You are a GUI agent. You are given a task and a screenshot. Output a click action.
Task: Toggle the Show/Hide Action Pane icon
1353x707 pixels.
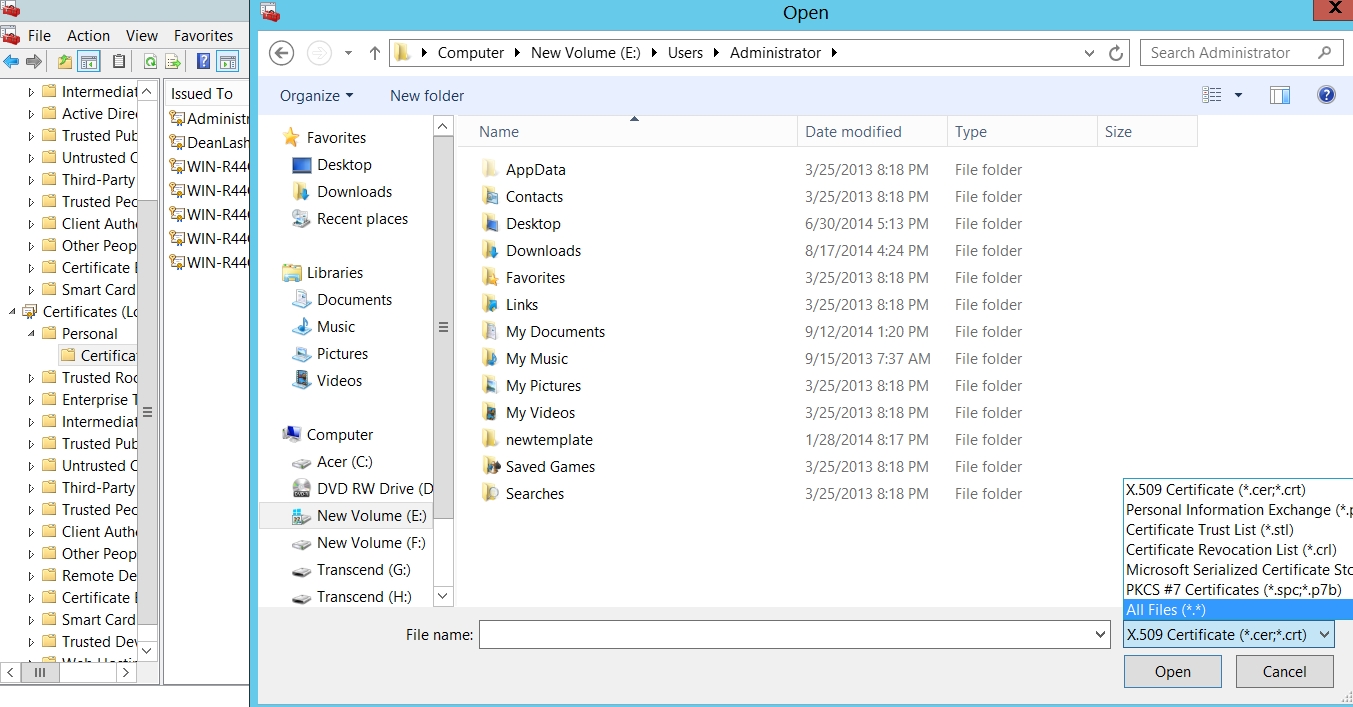pyautogui.click(x=228, y=62)
